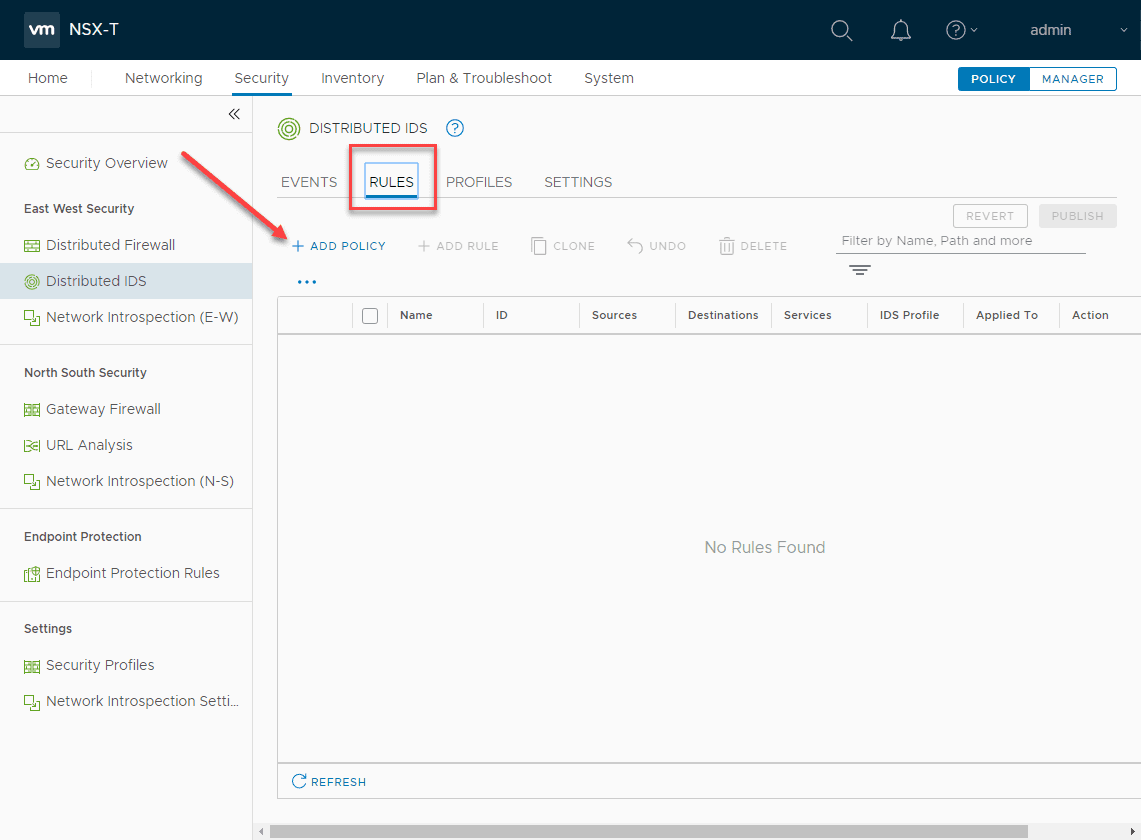Viewport: 1141px width, 840px height.
Task: Switch to Policy mode toggle
Action: [x=993, y=79]
